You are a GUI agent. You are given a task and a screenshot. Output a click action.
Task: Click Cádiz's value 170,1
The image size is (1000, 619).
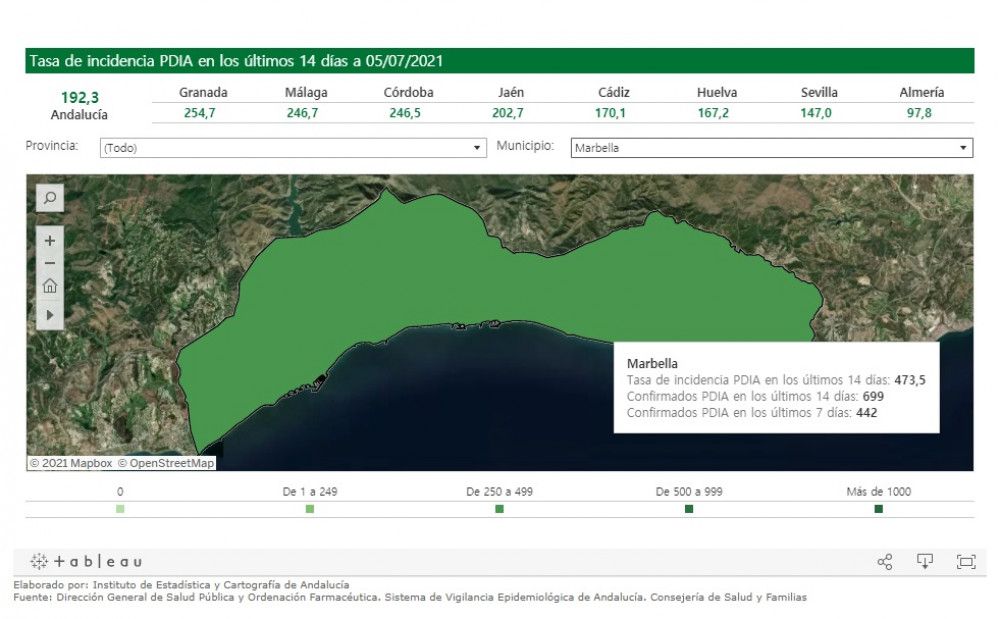pos(610,113)
